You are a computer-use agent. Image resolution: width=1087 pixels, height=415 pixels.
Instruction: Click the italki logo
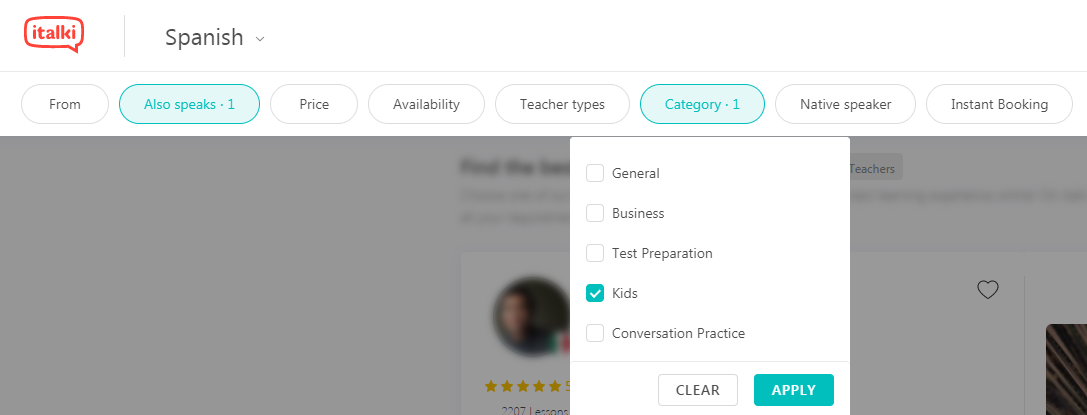pyautogui.click(x=54, y=35)
